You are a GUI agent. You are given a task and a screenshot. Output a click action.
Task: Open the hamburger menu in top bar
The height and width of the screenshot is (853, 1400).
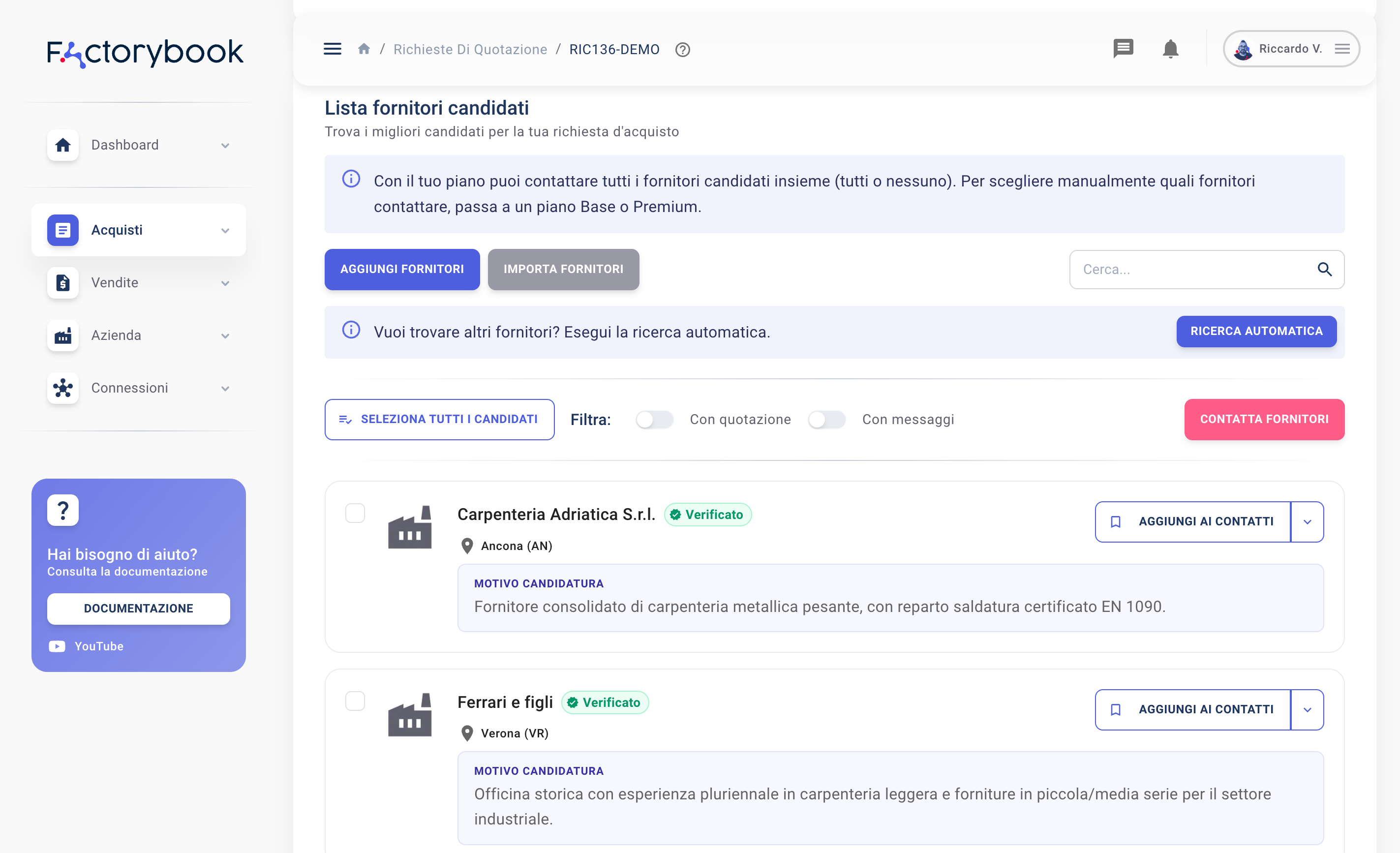point(333,50)
